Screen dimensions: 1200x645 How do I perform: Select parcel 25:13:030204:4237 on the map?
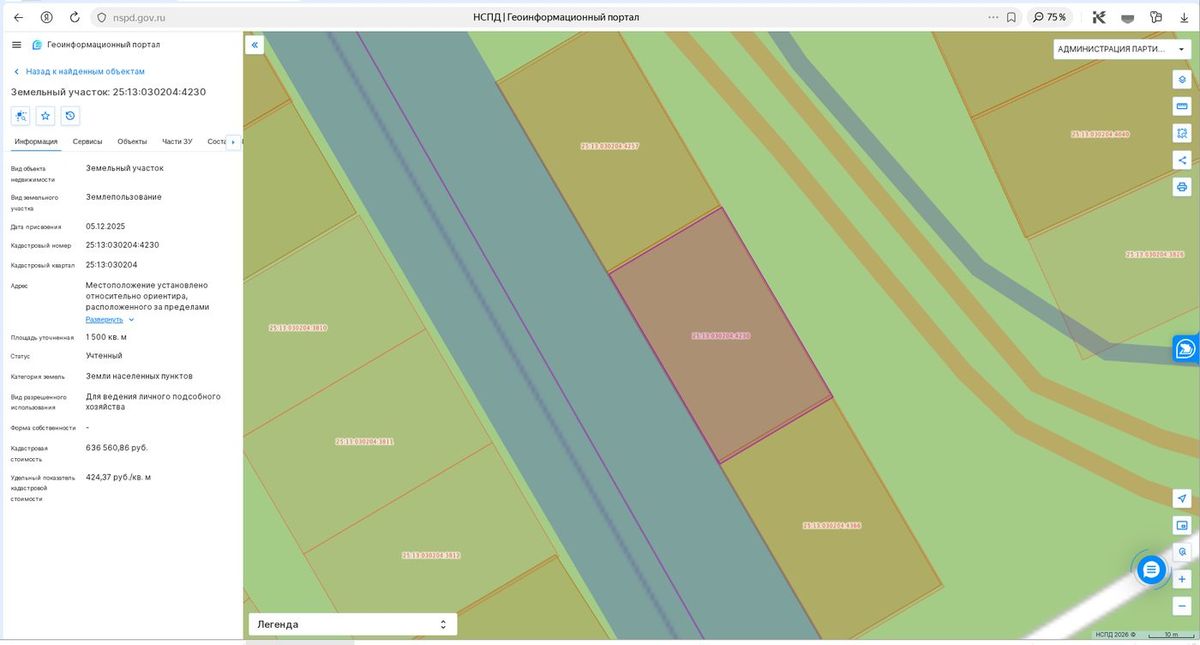pos(609,146)
